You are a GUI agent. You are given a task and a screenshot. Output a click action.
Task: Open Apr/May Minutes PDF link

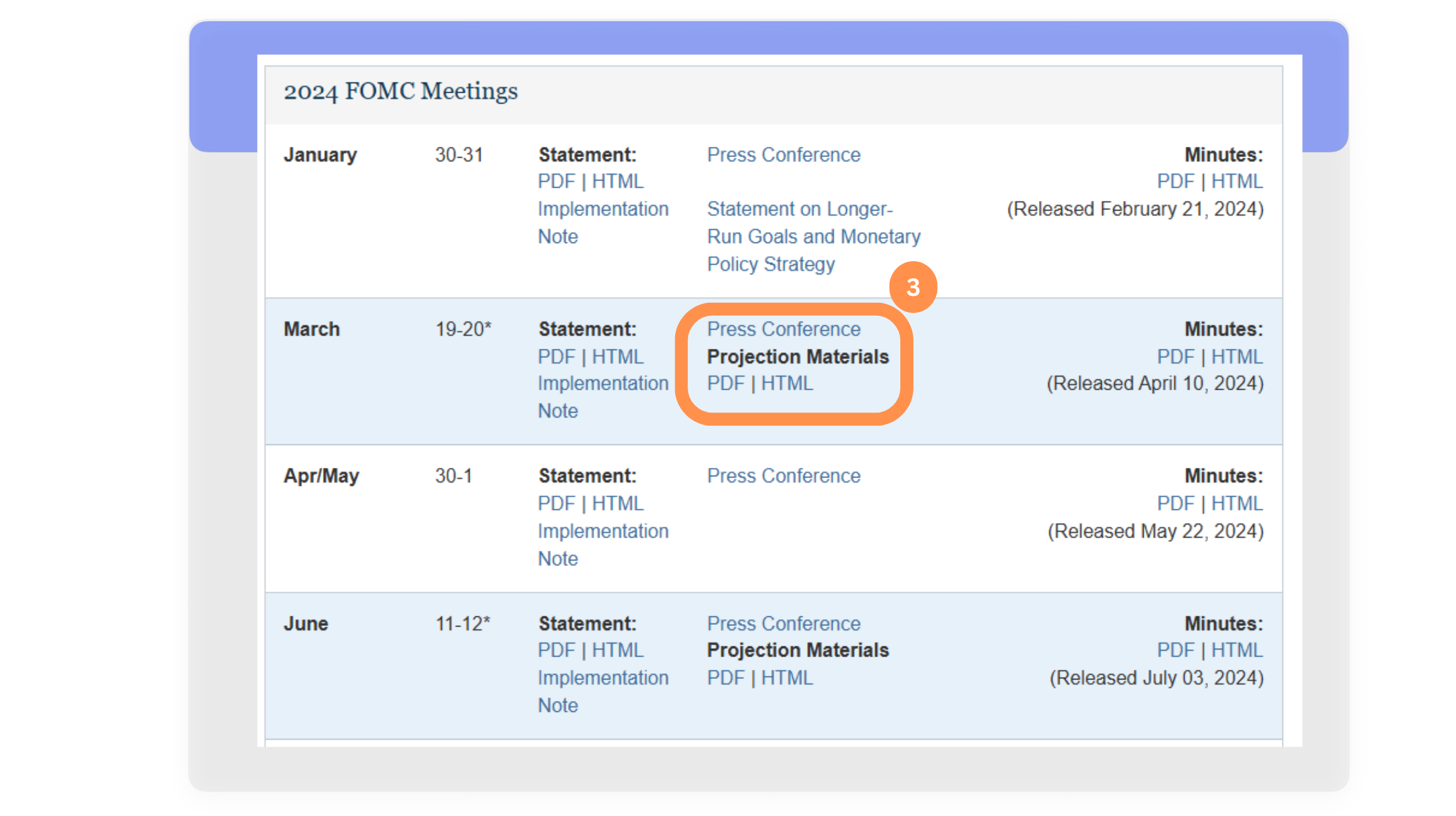pos(1176,504)
